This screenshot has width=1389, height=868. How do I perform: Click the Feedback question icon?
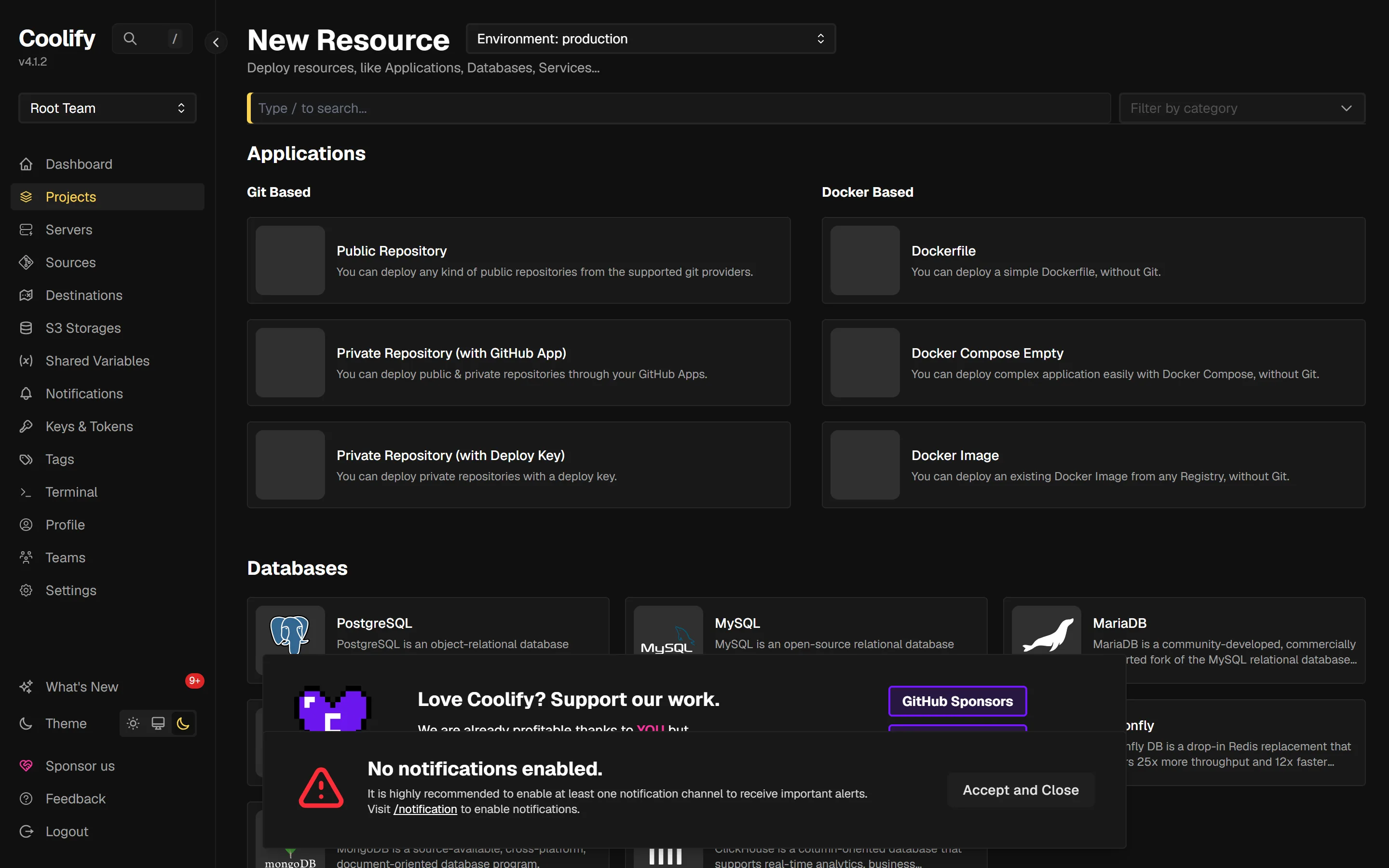tap(26, 799)
